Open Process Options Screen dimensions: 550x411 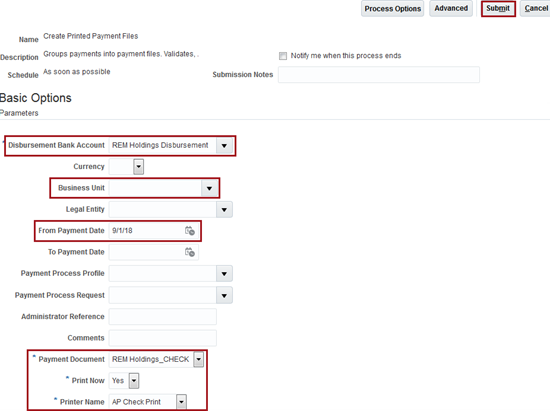coord(393,8)
